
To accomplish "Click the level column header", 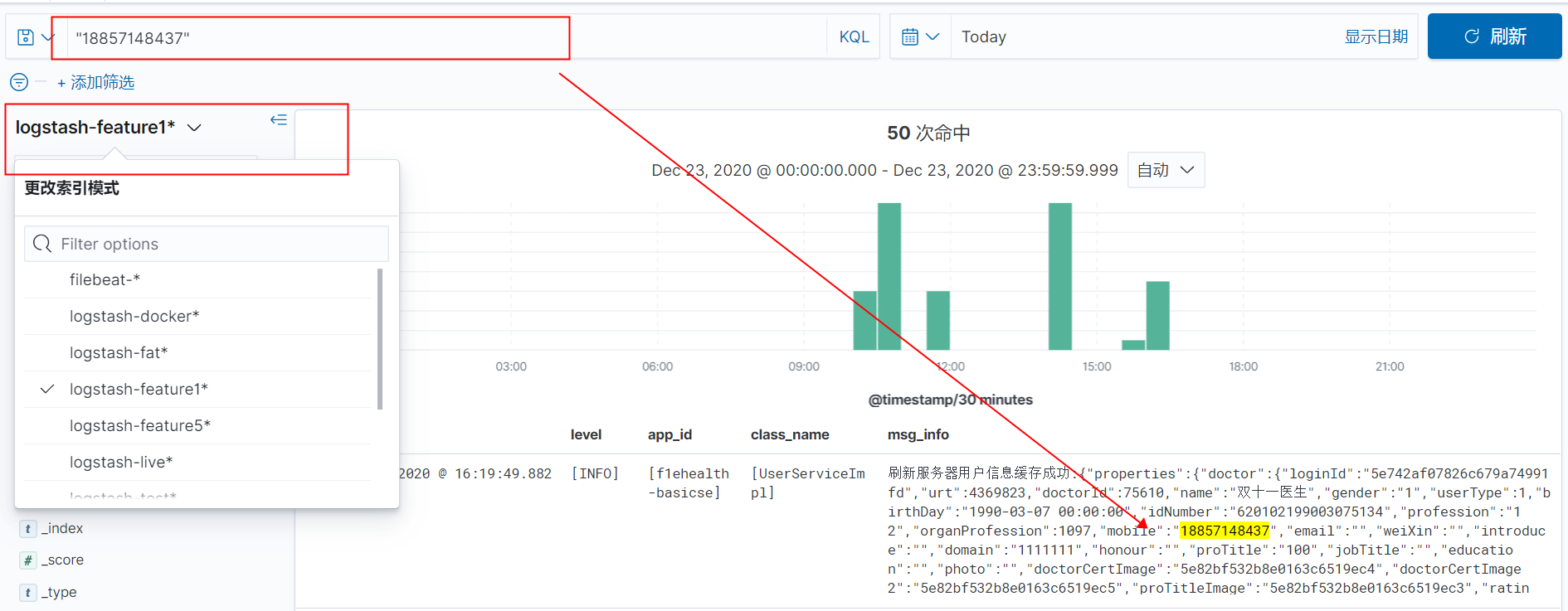I will point(586,434).
